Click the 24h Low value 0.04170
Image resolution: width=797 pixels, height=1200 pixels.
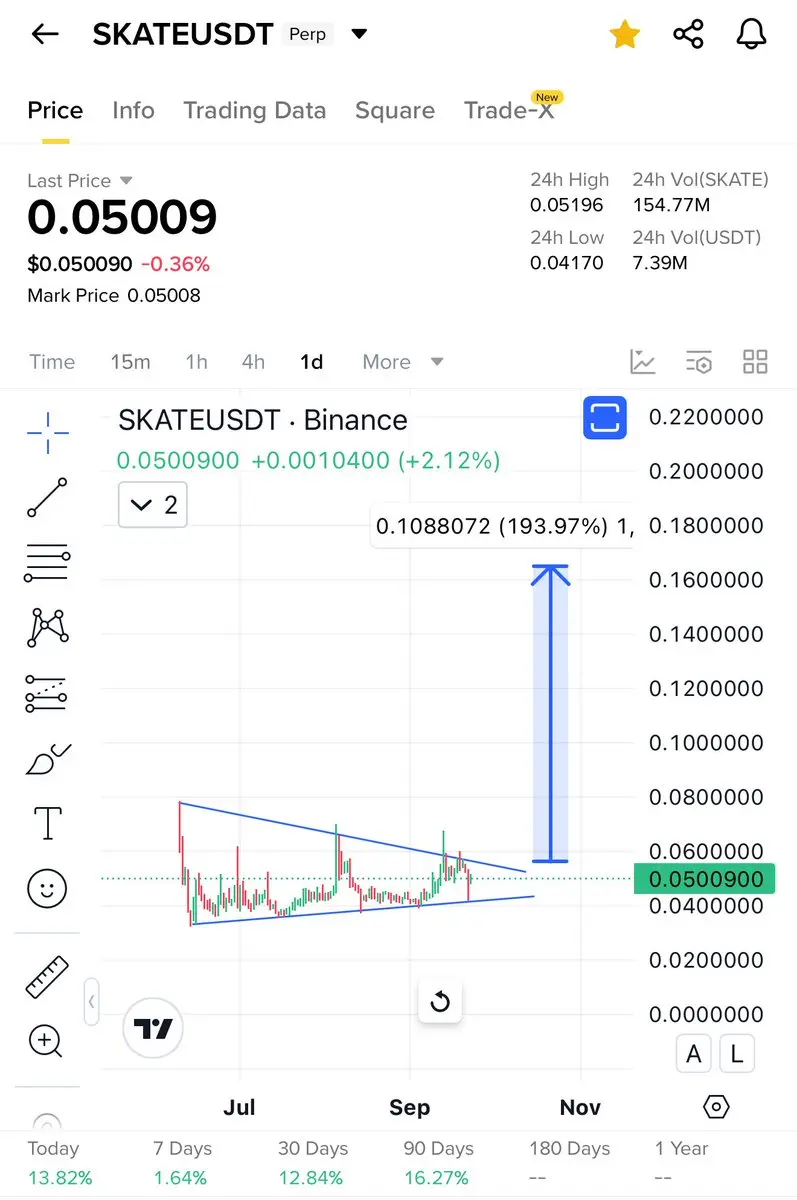pyautogui.click(x=567, y=263)
